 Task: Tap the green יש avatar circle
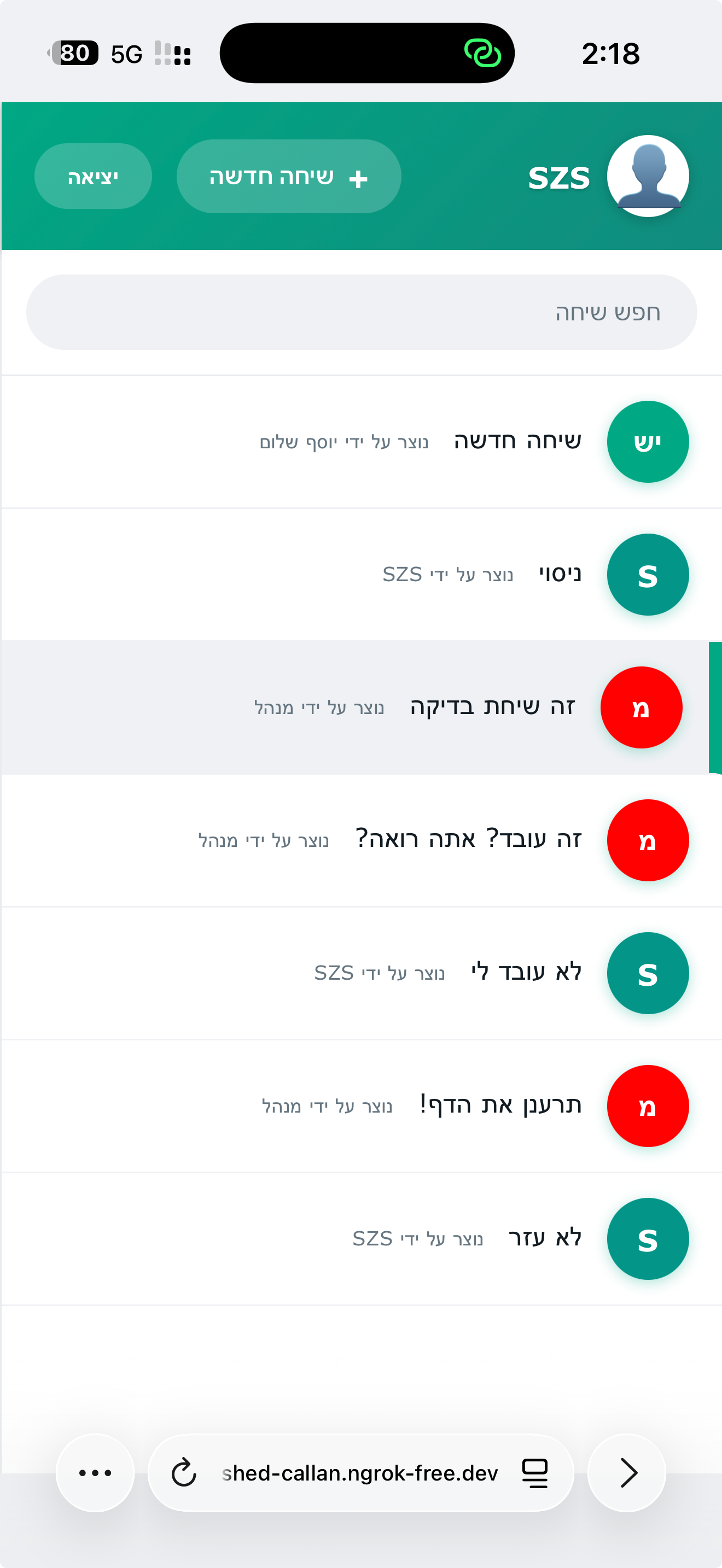(x=648, y=442)
